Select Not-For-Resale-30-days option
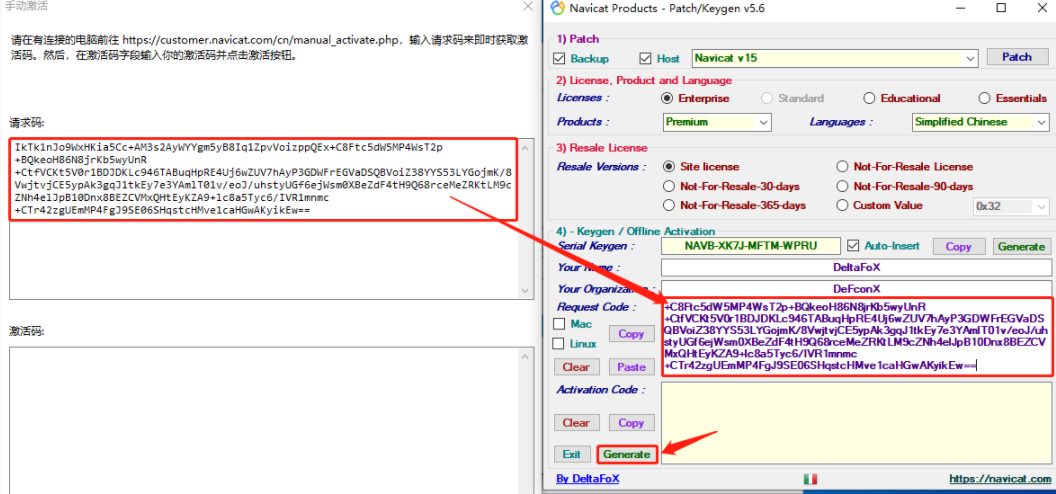The height and width of the screenshot is (494, 1056). [669, 186]
